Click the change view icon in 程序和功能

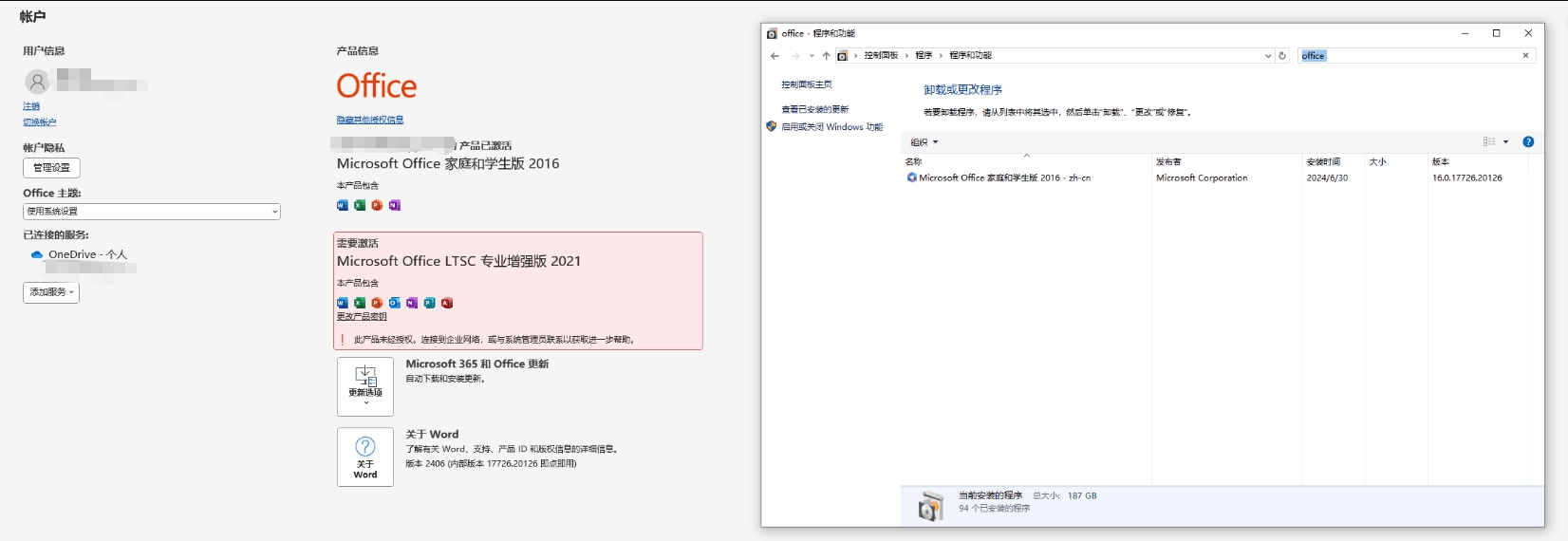coord(1489,141)
